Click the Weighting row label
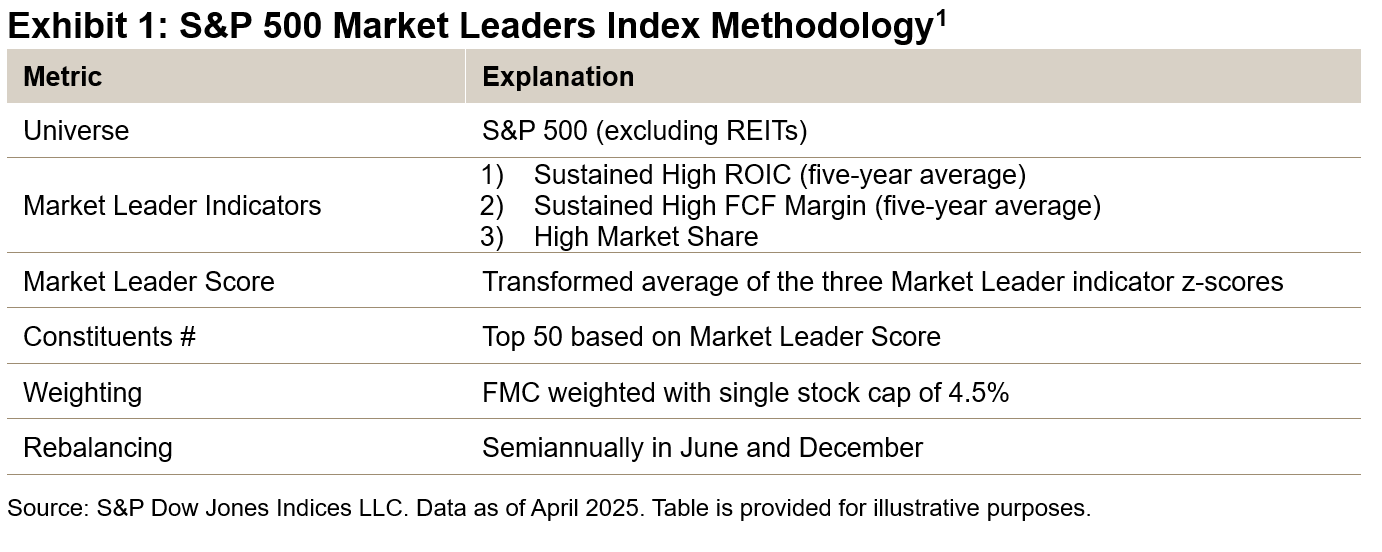Viewport: 1382px width, 552px height. 82,393
